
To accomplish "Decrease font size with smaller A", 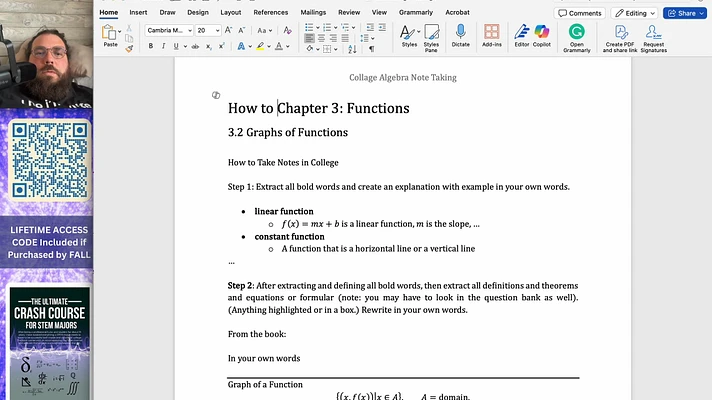I will click(x=242, y=30).
